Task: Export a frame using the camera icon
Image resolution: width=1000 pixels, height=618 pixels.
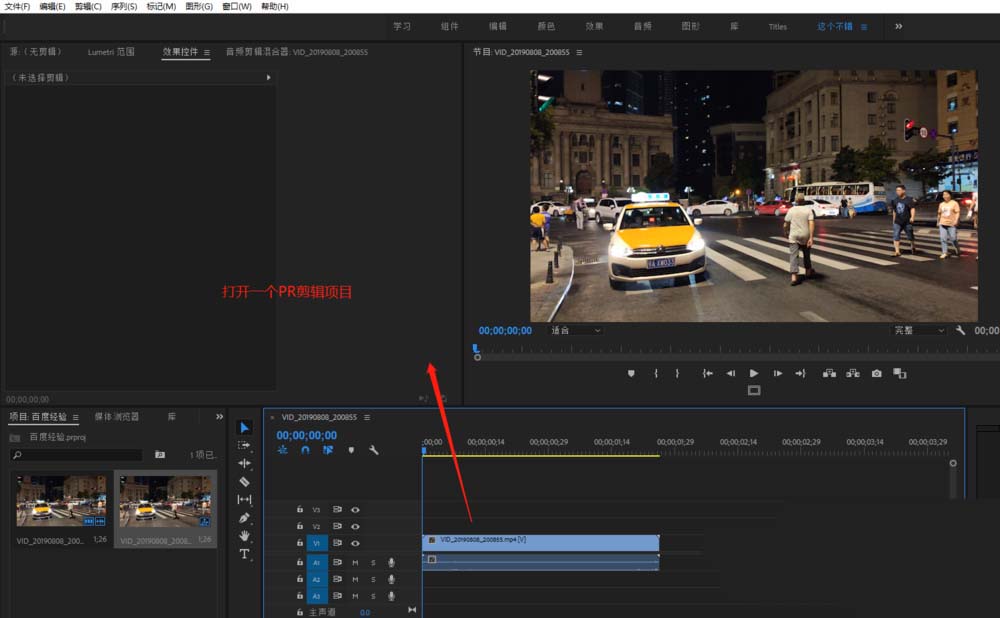Action: point(875,372)
